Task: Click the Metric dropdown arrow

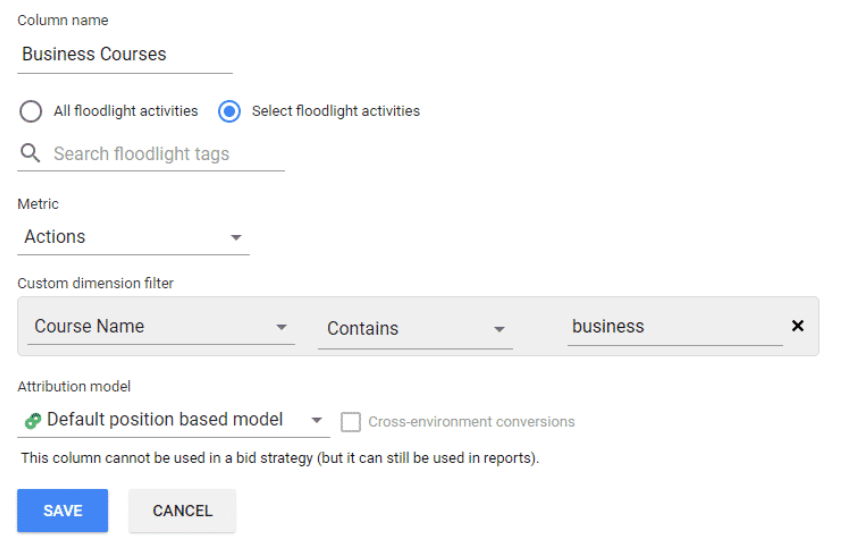Action: point(236,238)
